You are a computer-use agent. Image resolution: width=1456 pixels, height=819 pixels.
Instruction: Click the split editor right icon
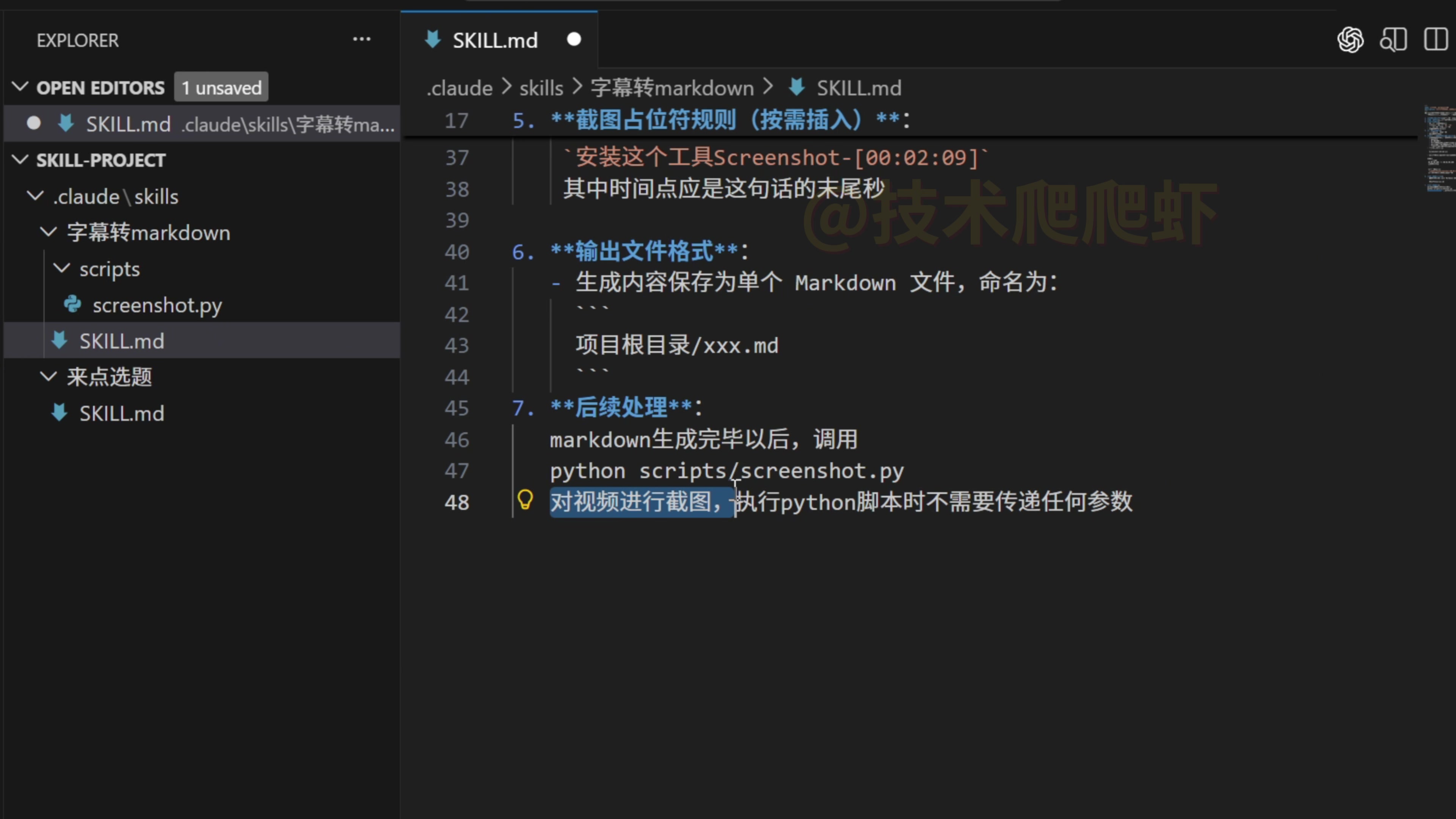coord(1435,40)
